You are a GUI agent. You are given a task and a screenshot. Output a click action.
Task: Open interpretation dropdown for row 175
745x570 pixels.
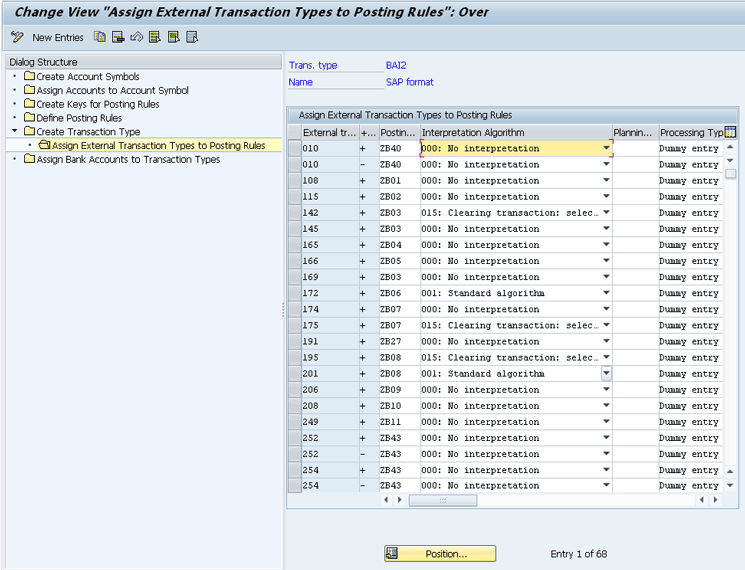tap(606, 325)
